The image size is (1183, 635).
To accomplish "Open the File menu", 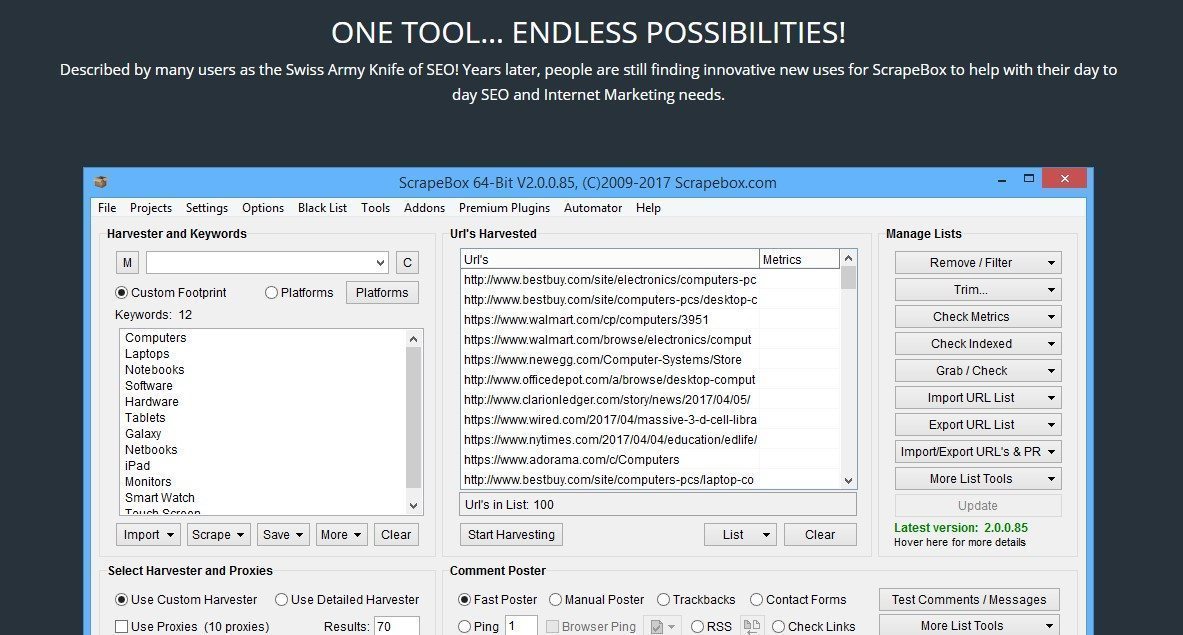I will point(107,208).
